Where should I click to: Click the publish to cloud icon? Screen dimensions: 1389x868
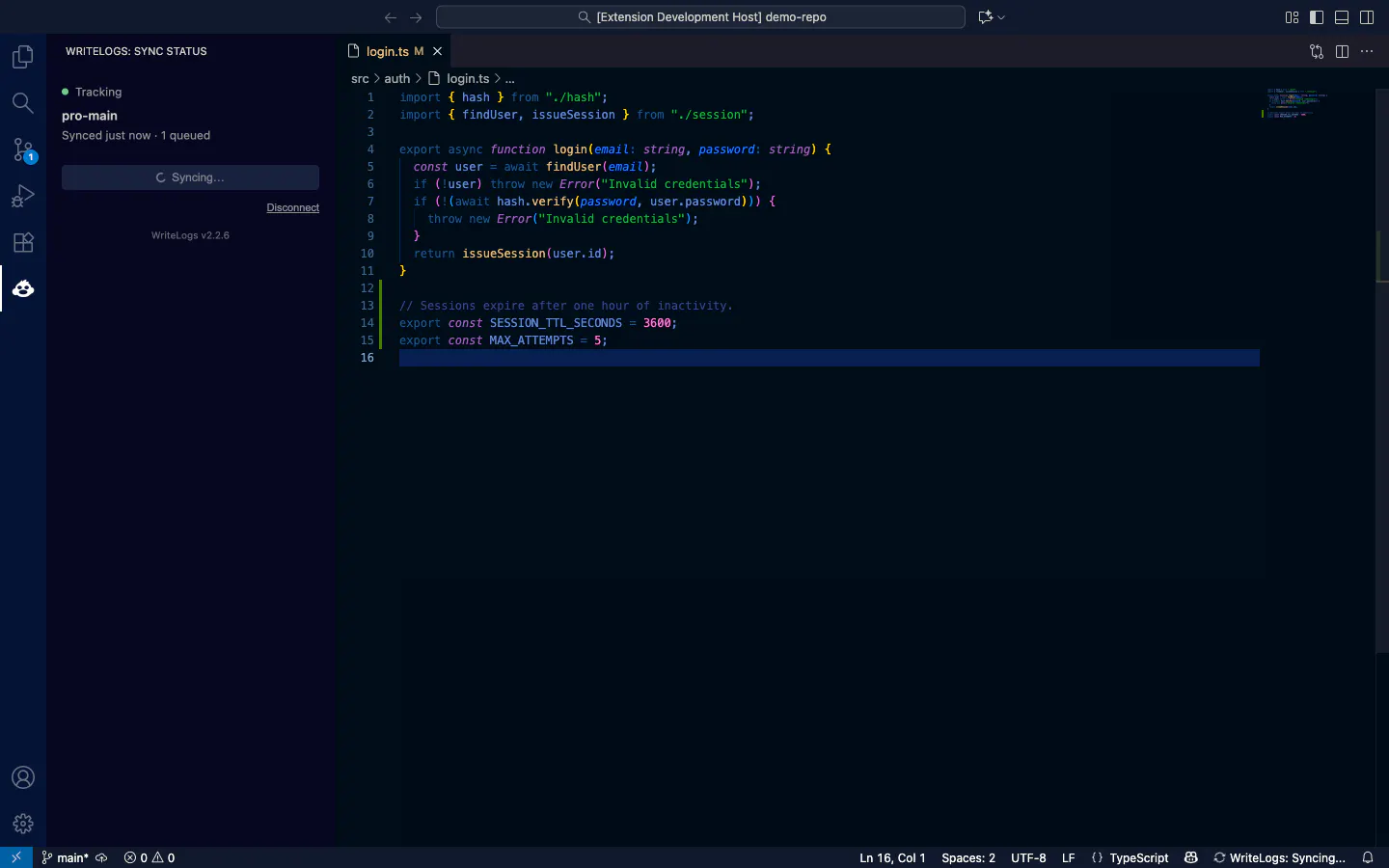coord(101,857)
